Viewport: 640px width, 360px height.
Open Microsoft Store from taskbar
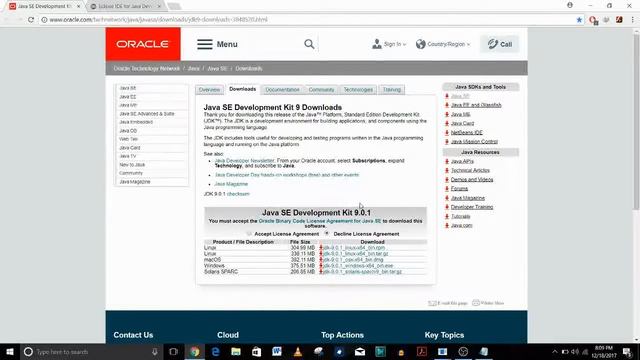[256, 351]
